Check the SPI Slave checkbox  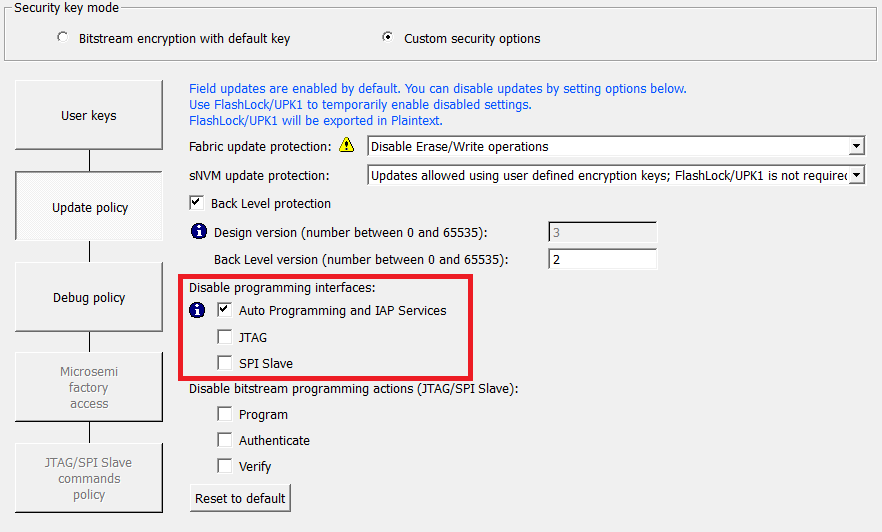225,363
